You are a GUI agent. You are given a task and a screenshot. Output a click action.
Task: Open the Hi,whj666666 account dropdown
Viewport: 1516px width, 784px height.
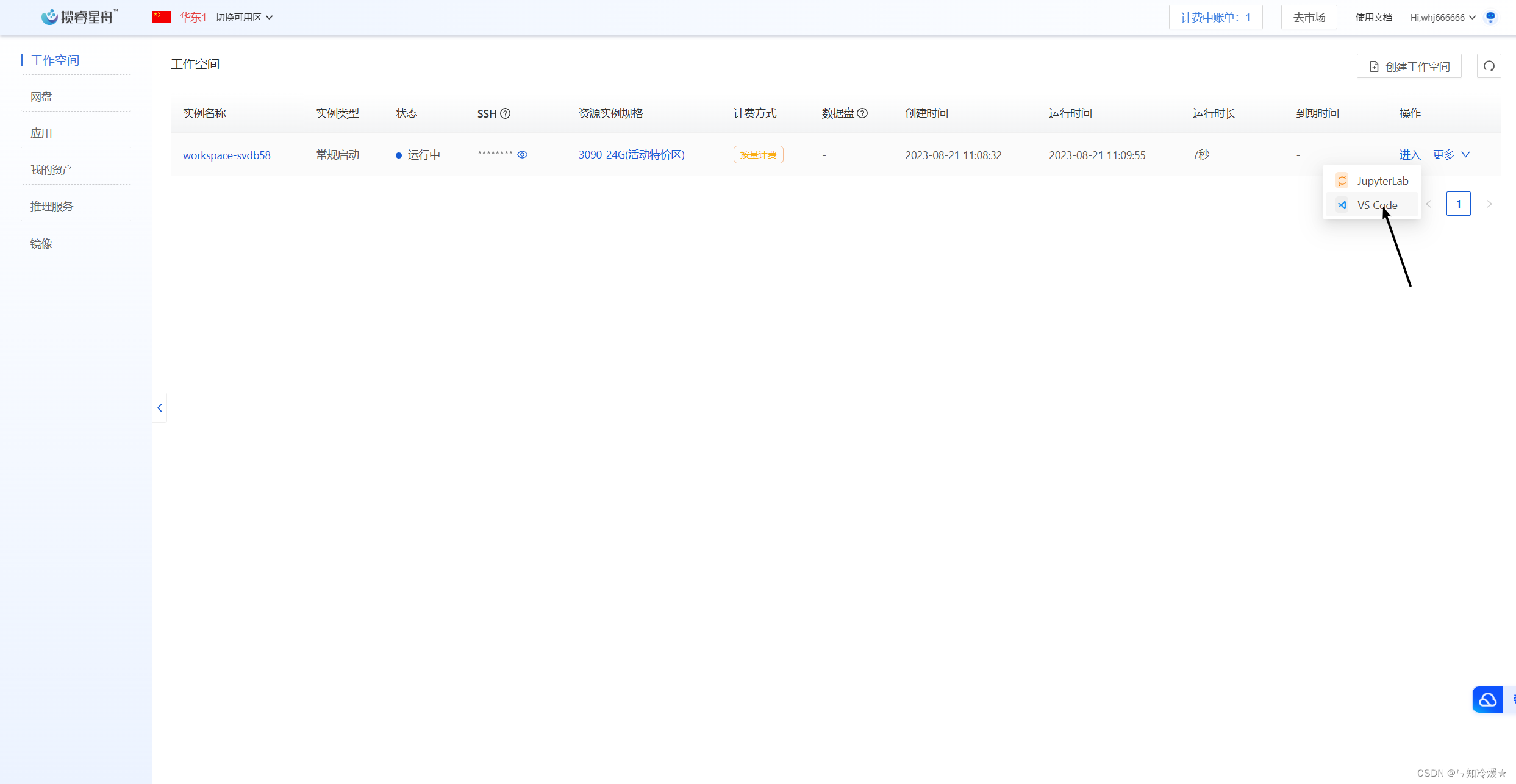tap(1442, 17)
